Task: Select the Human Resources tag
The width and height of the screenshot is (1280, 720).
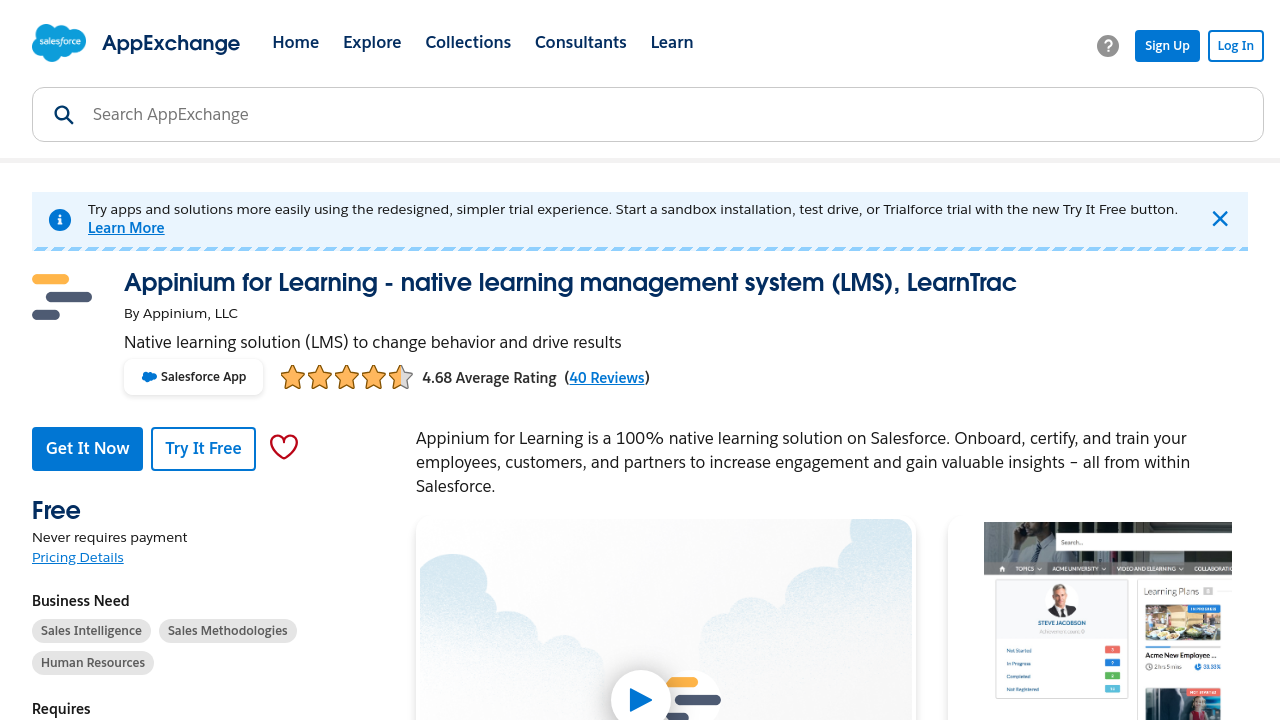Action: [93, 663]
